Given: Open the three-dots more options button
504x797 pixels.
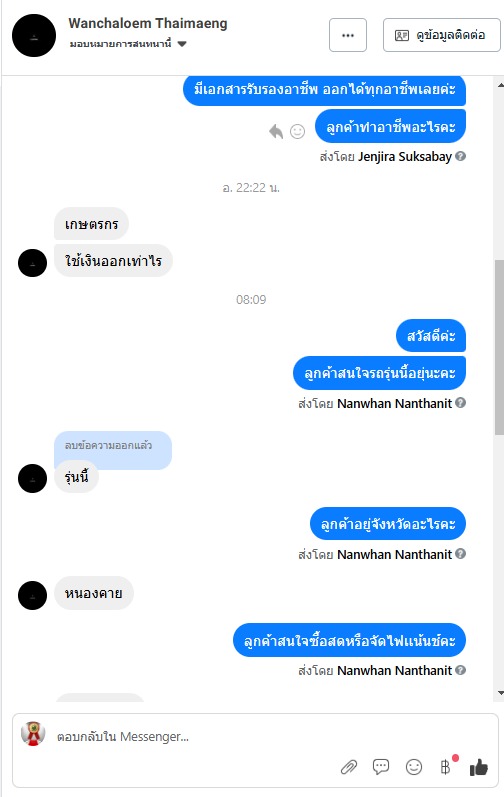Looking at the screenshot, I should tap(348, 35).
